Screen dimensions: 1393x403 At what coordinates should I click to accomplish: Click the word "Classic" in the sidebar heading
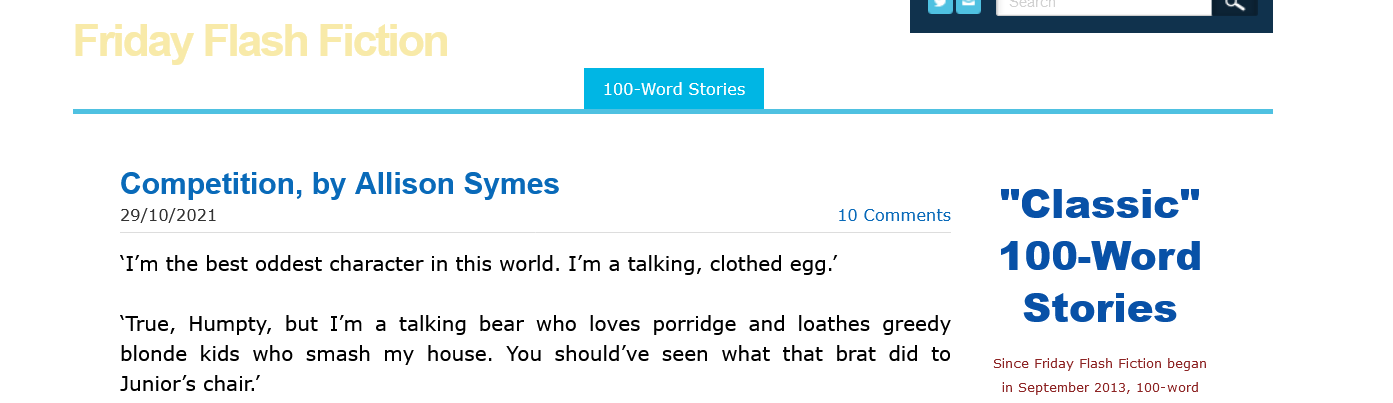[x=1099, y=205]
